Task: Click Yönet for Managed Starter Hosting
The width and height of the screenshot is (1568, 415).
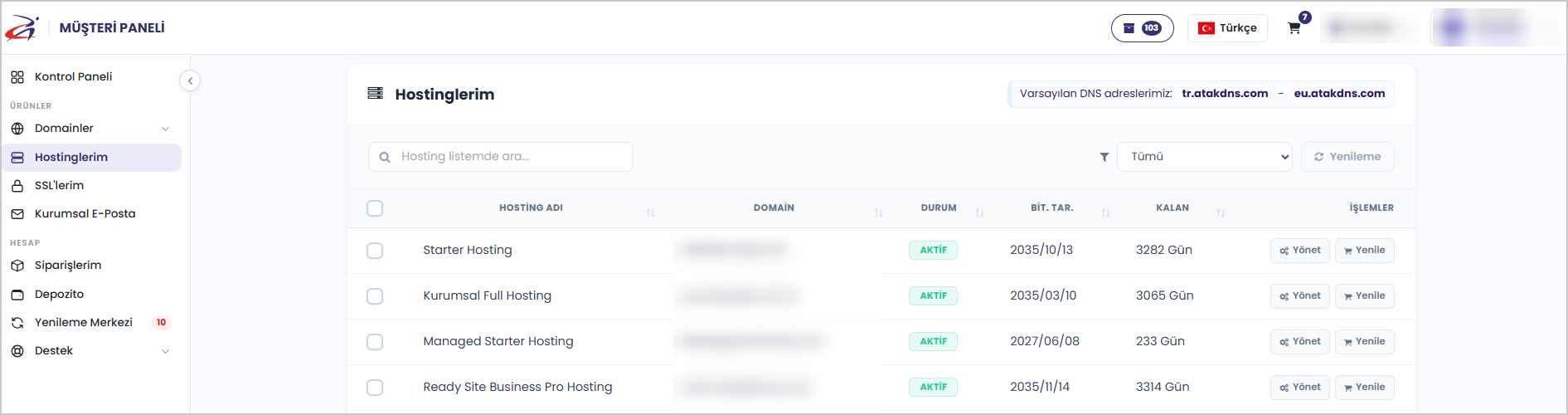Action: pos(1300,342)
